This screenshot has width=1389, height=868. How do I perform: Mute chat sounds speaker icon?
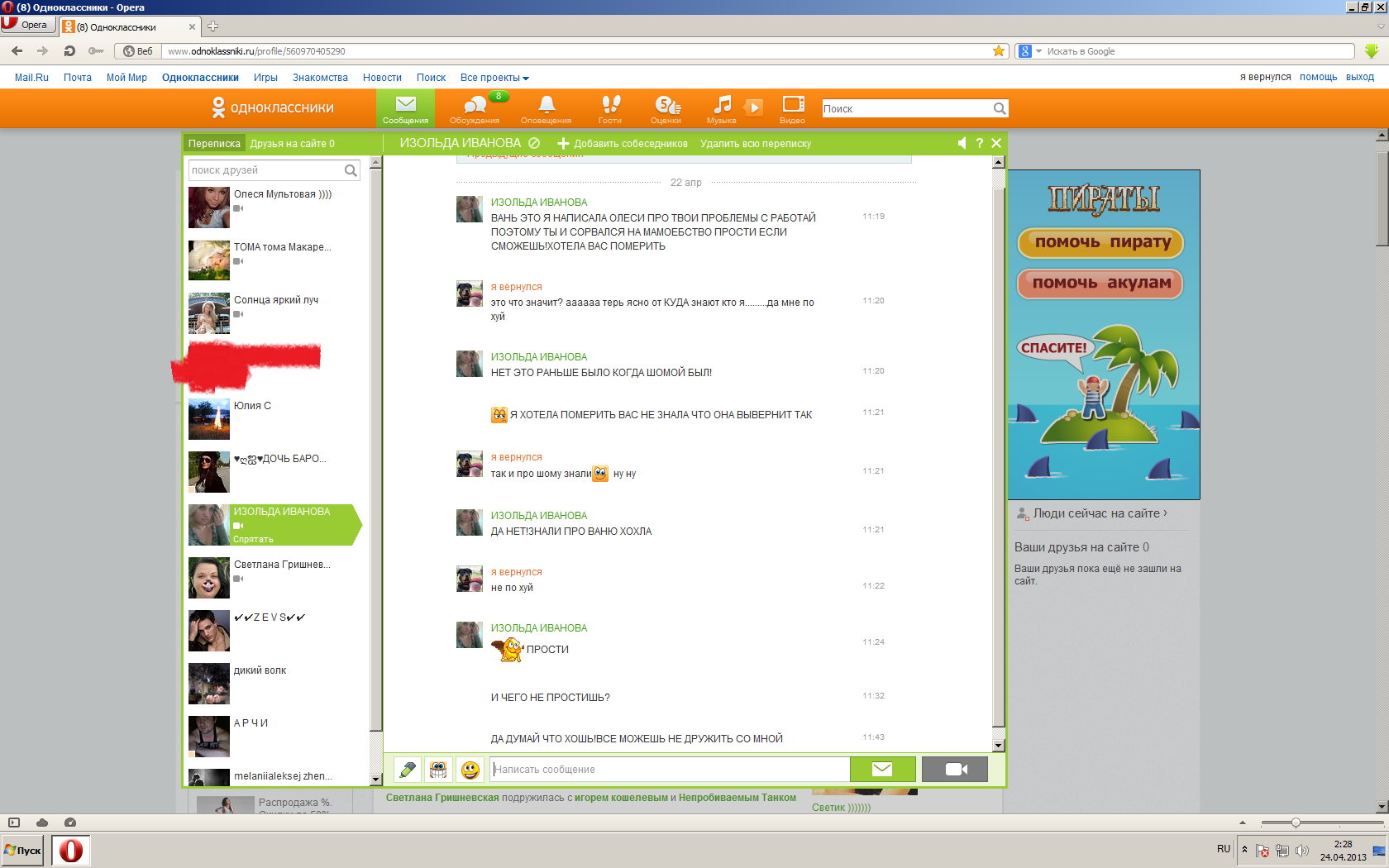pyautogui.click(x=962, y=143)
